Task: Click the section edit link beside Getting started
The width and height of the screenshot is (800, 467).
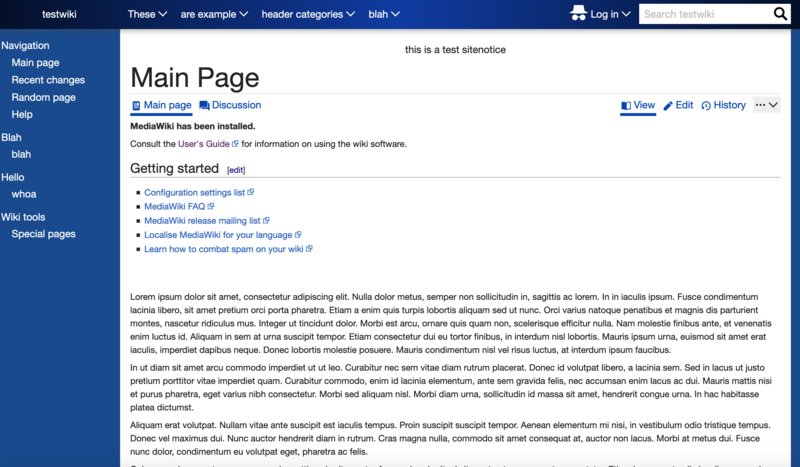Action: pos(236,170)
